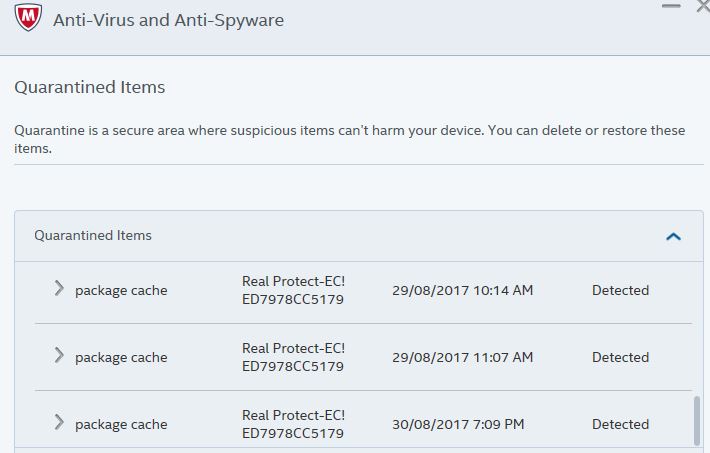Click Real Protect-EC detection name in second row
The width and height of the screenshot is (710, 453).
[293, 357]
